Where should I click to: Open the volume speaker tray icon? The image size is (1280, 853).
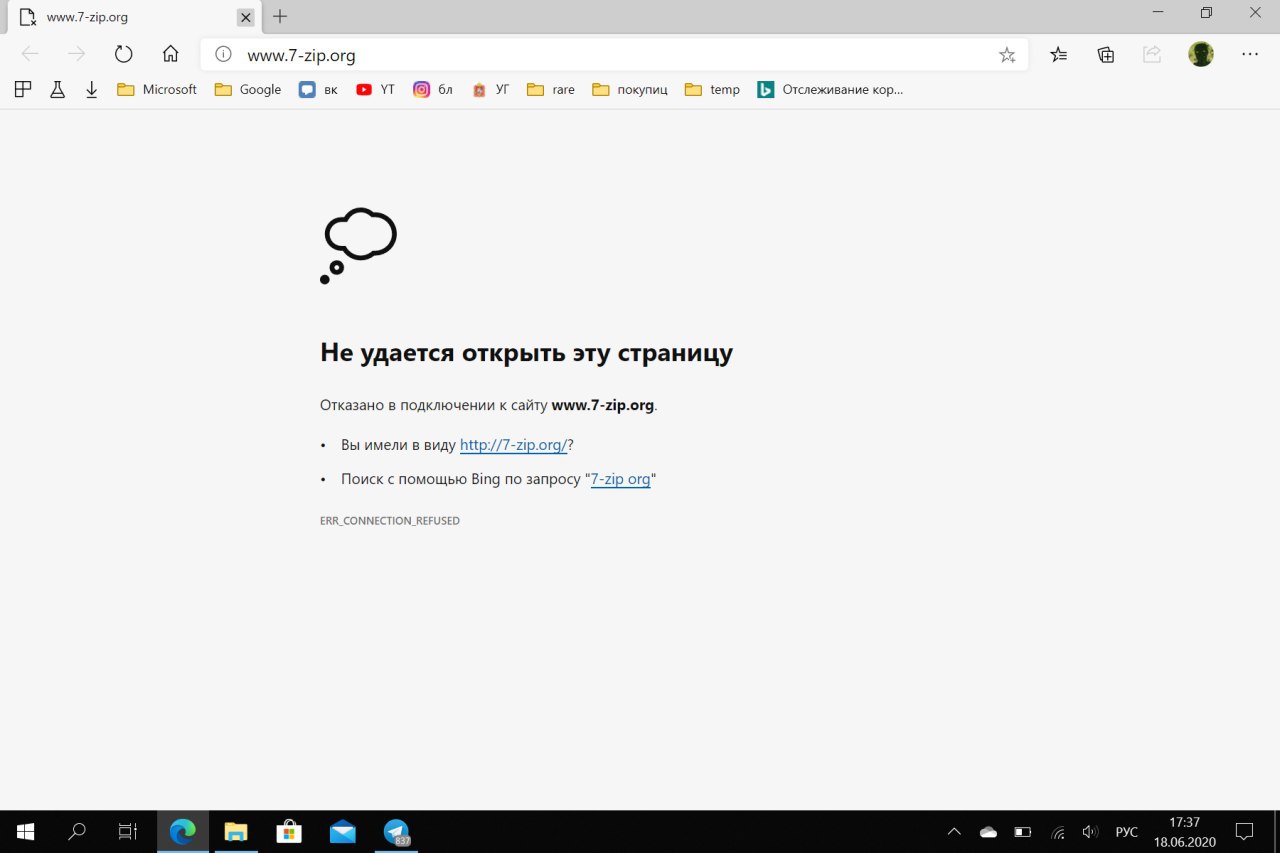[1091, 831]
